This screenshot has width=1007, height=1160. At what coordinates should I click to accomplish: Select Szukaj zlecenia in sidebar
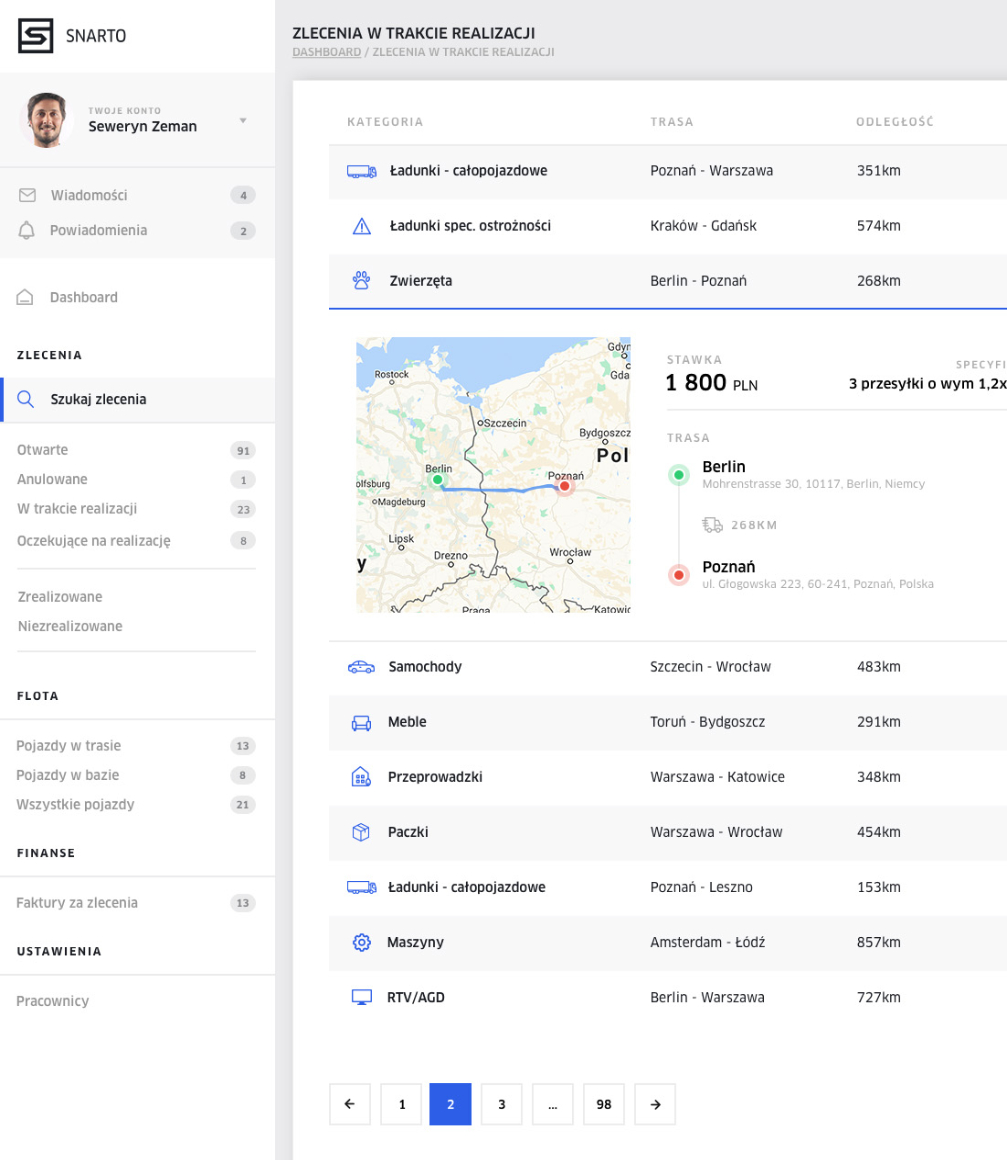pos(98,400)
